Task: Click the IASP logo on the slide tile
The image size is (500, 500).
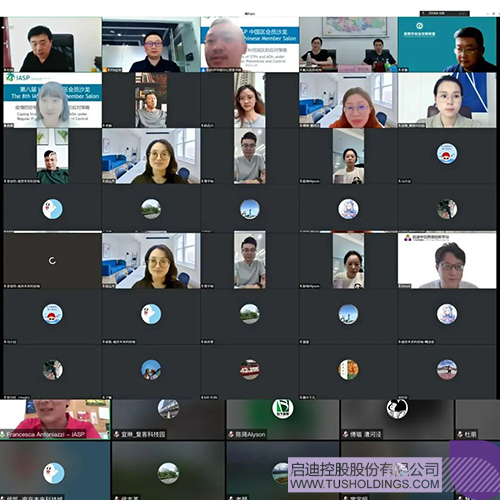Action: 18,78
